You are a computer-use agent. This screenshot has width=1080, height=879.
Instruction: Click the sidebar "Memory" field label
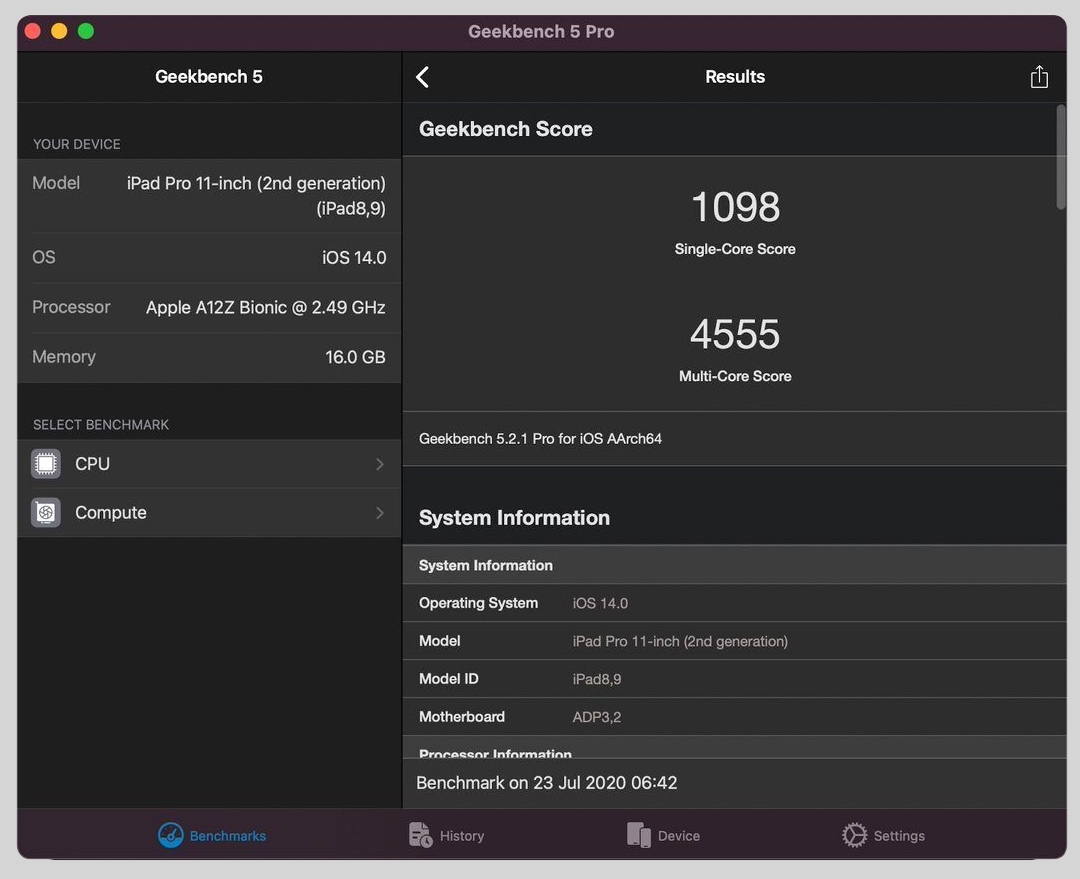(x=64, y=357)
